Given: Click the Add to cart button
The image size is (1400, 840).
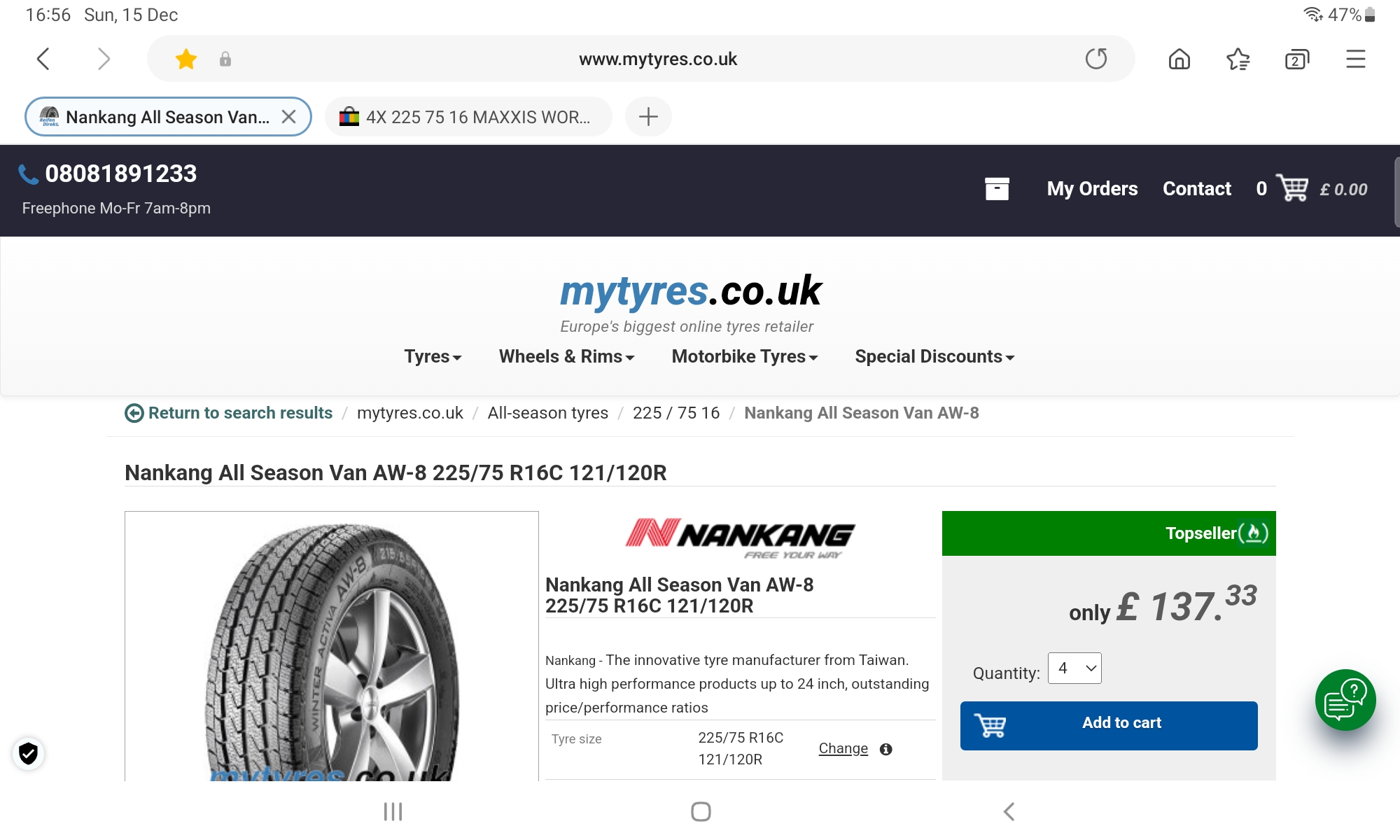Looking at the screenshot, I should pyautogui.click(x=1109, y=725).
